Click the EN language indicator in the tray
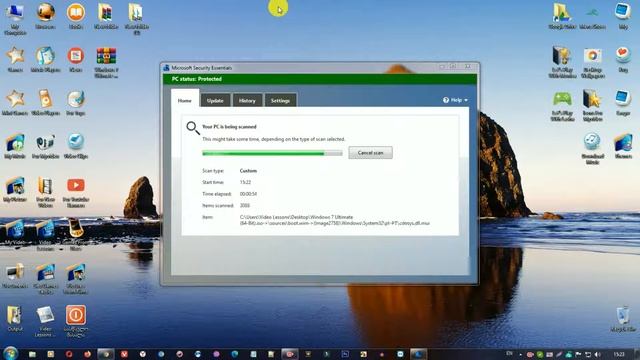The width and height of the screenshot is (640, 360). click(x=509, y=353)
